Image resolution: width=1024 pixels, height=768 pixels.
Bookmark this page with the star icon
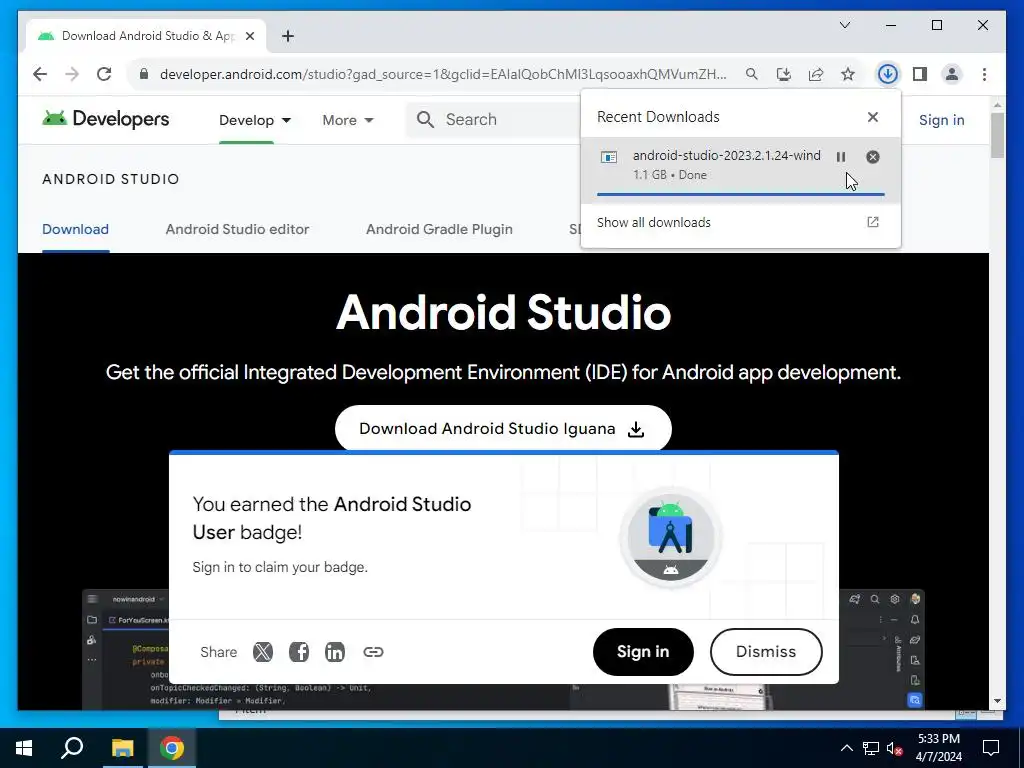848,74
